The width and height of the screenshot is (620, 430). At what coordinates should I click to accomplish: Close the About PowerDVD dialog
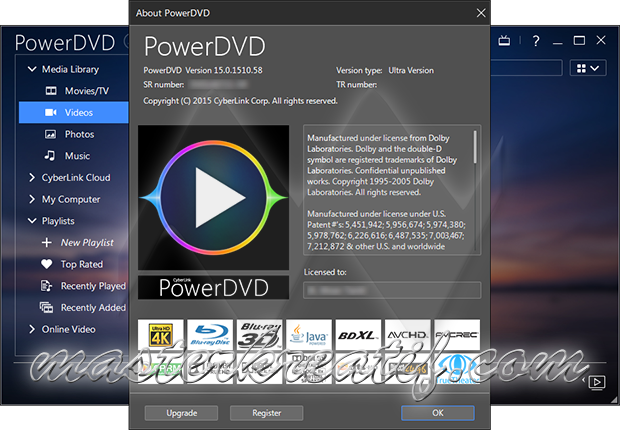[481, 13]
